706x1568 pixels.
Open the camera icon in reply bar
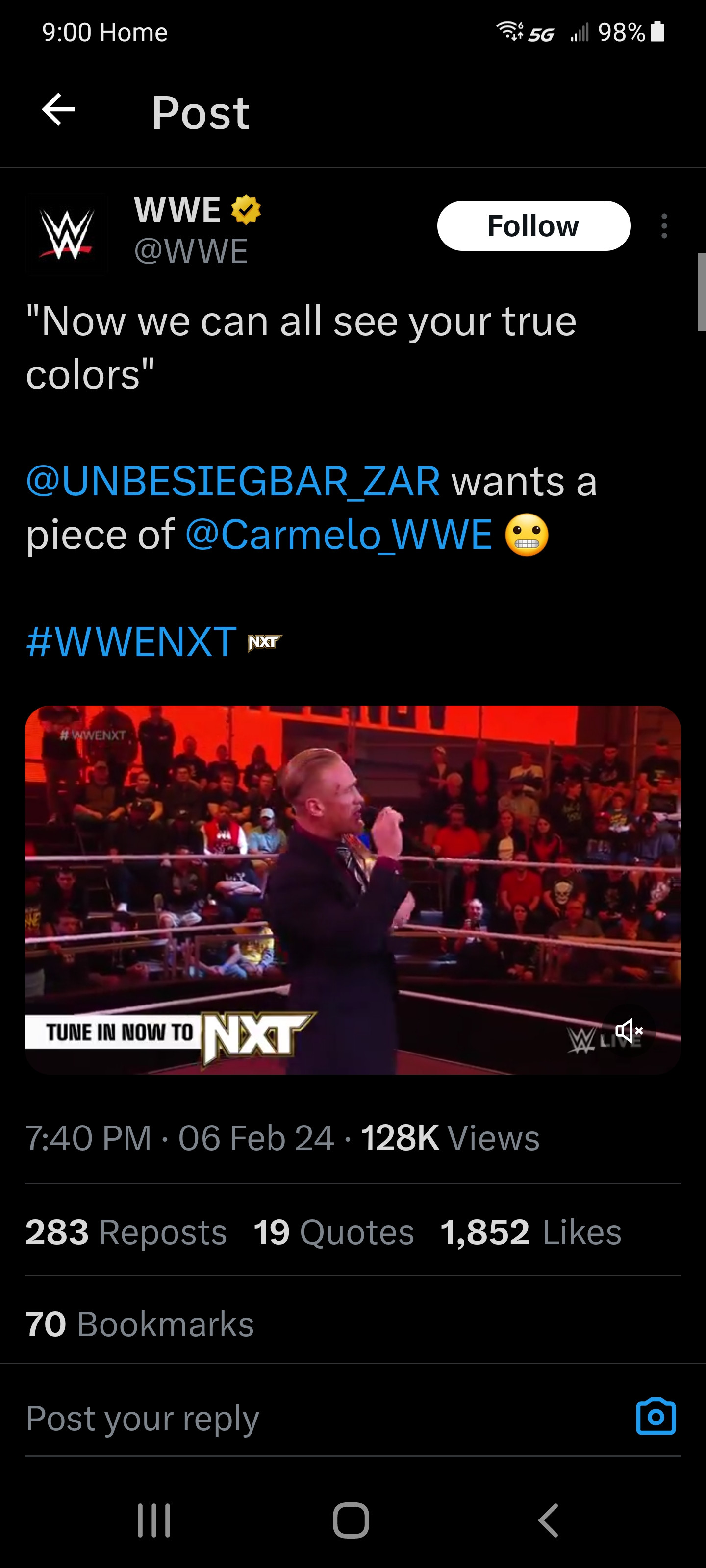coord(656,1417)
